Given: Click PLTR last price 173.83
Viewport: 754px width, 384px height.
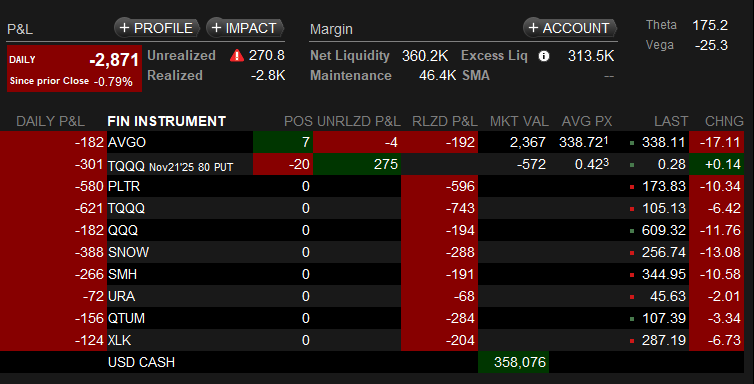Looking at the screenshot, I should tap(664, 186).
